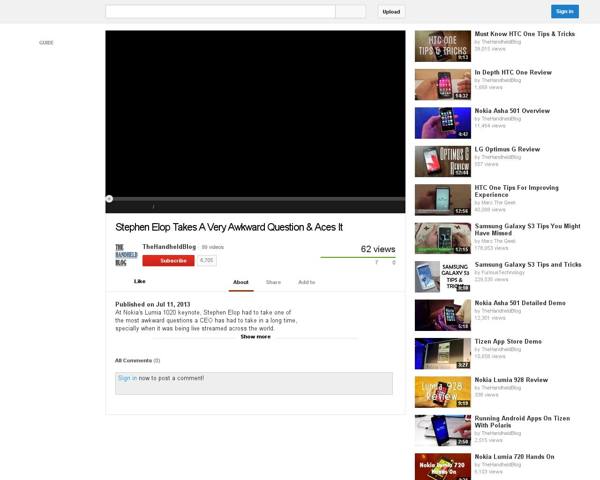Click the blank search submit button

pos(350,12)
